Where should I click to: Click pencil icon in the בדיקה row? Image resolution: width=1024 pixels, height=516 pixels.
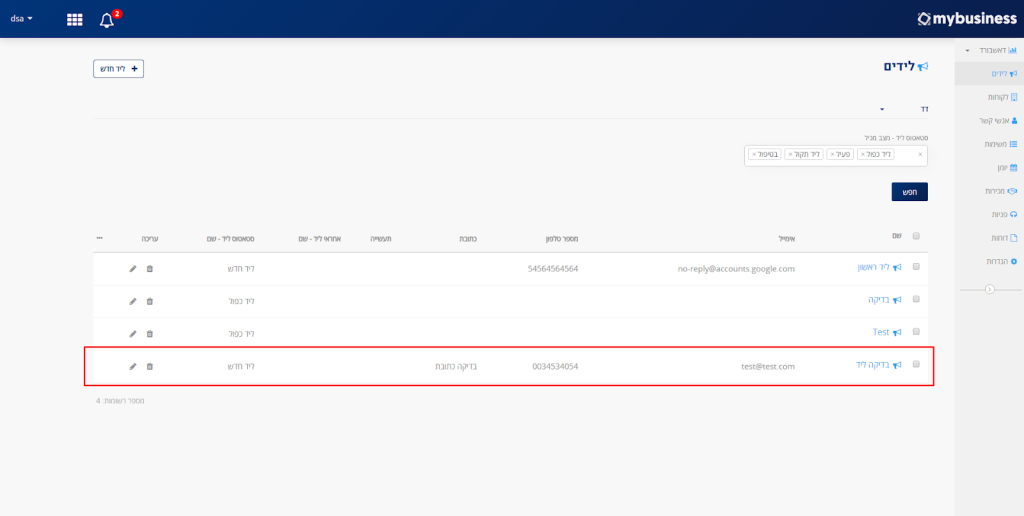click(133, 301)
